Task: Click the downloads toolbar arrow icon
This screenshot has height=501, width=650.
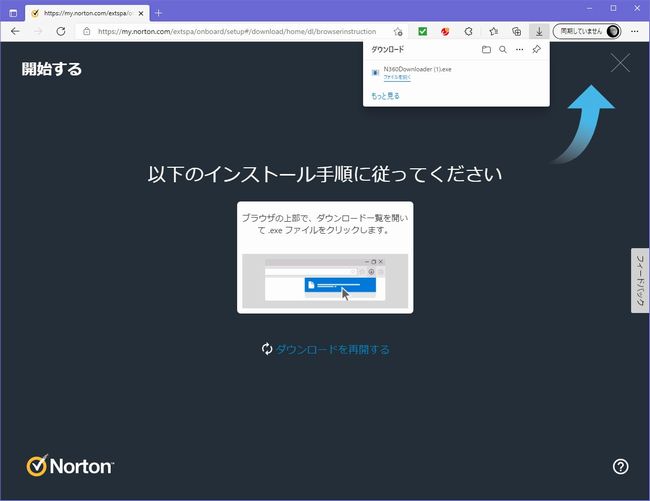Action: [539, 31]
